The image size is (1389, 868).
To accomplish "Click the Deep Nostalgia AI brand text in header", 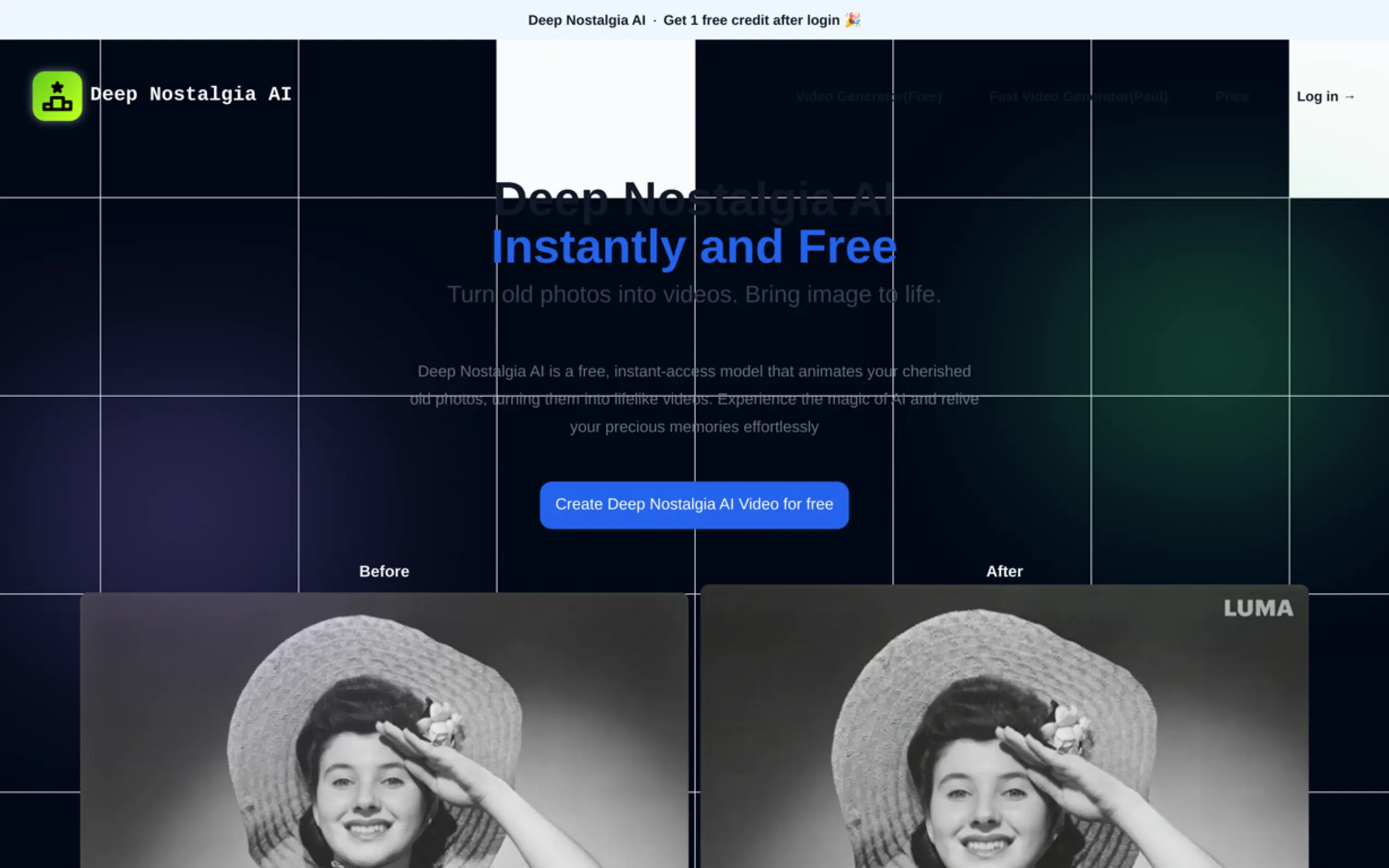I will coord(191,94).
